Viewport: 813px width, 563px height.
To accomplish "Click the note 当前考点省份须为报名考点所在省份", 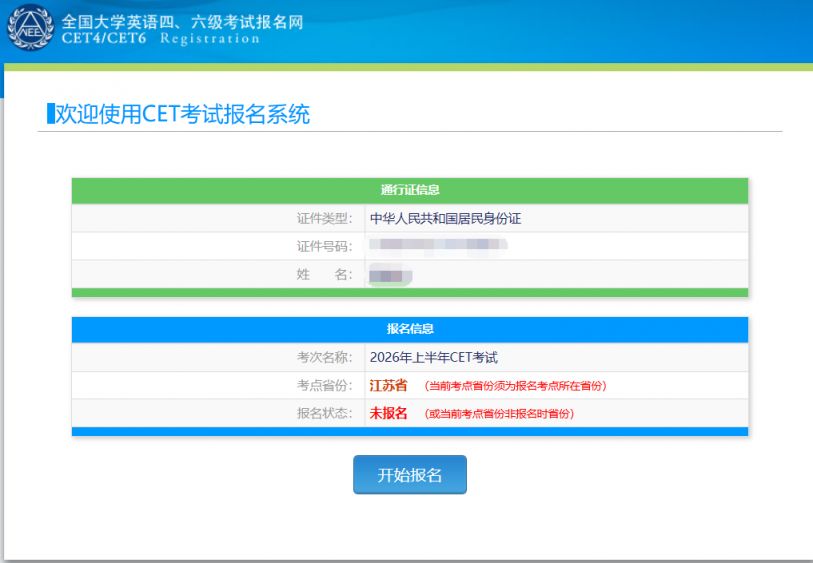I will point(515,386).
